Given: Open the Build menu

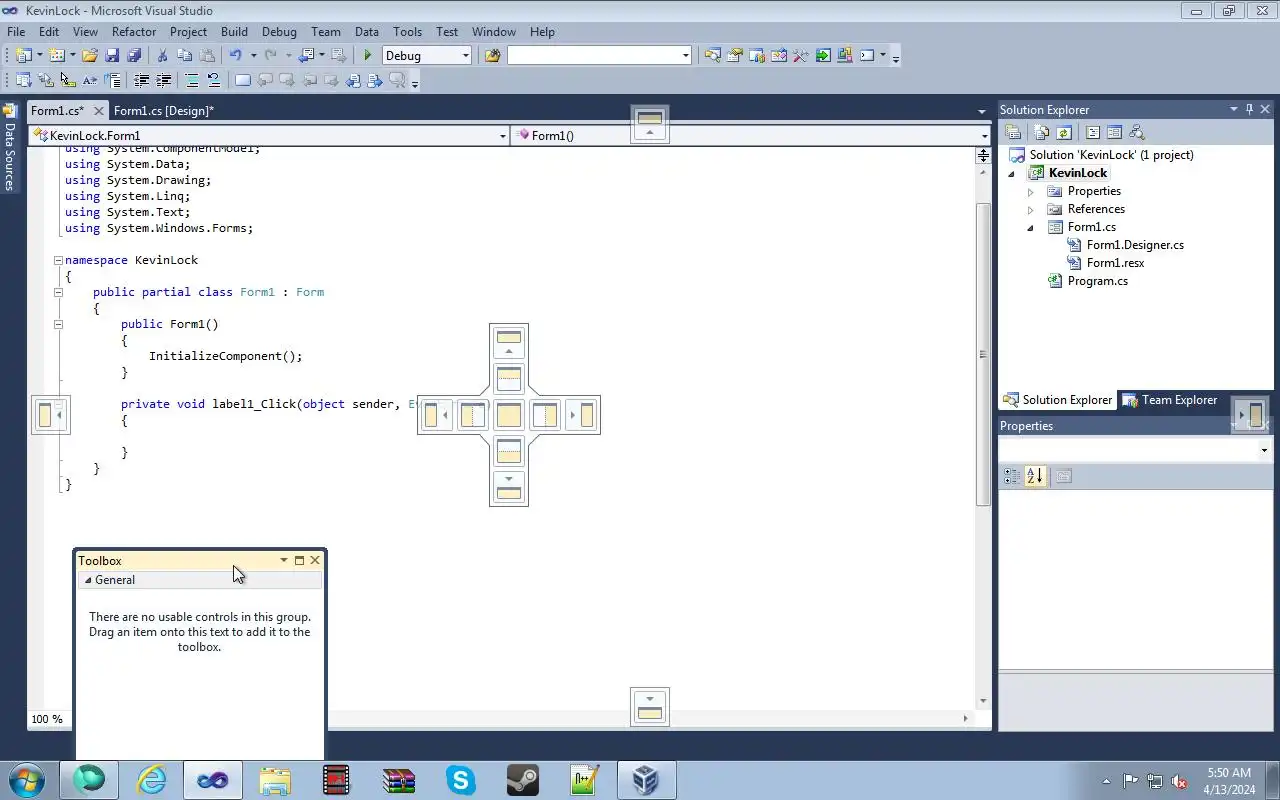Looking at the screenshot, I should 234,32.
